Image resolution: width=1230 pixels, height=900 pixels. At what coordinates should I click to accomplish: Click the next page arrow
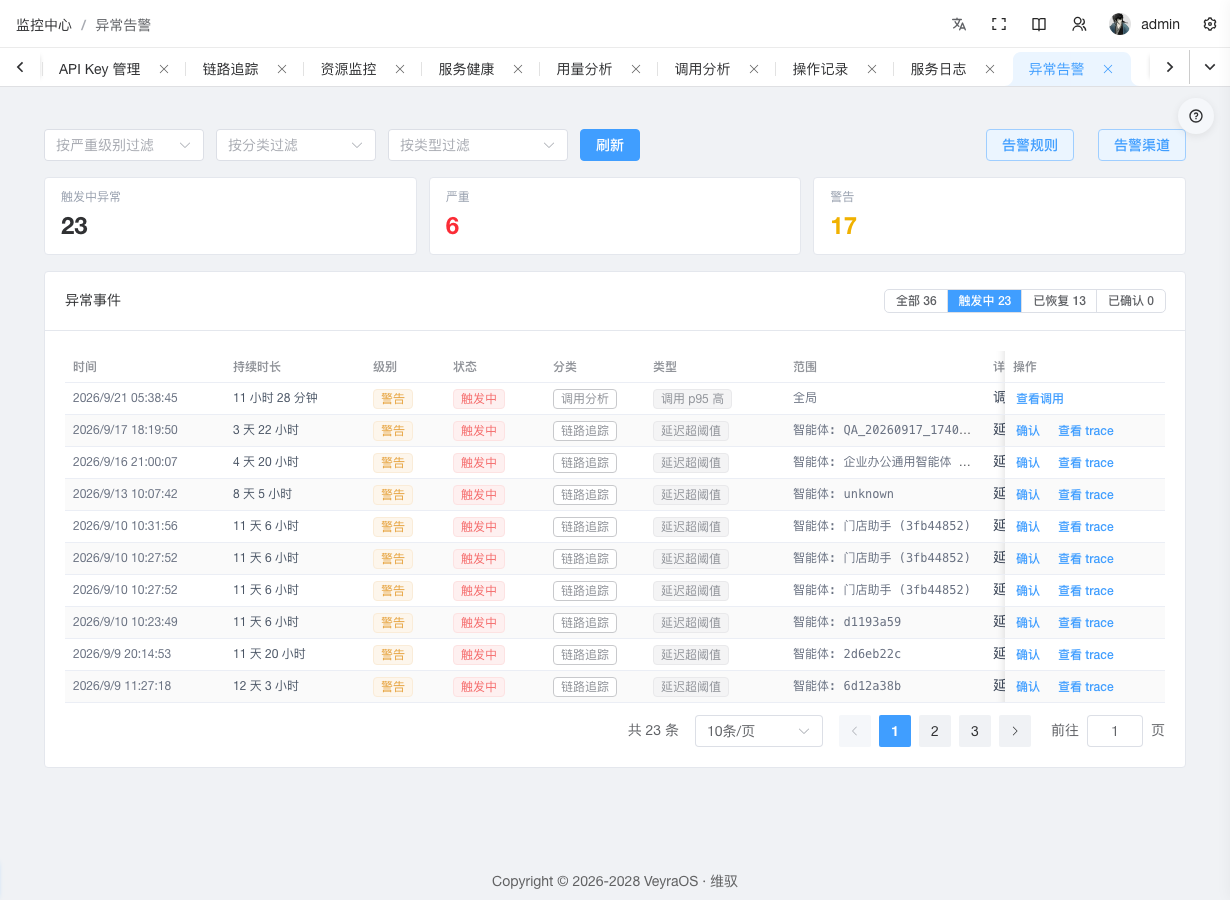[x=1014, y=731]
